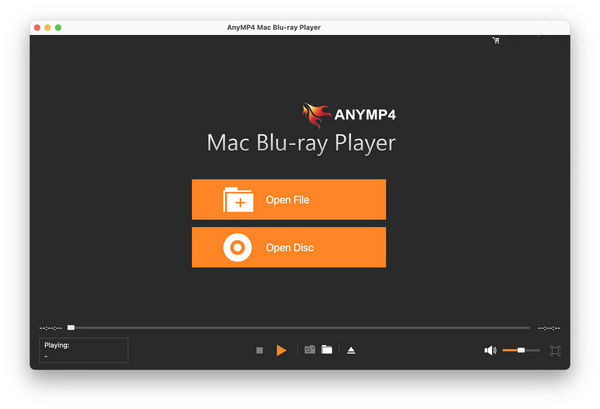Take a snapshot with the camera icon
The width and height of the screenshot is (600, 409).
point(310,349)
